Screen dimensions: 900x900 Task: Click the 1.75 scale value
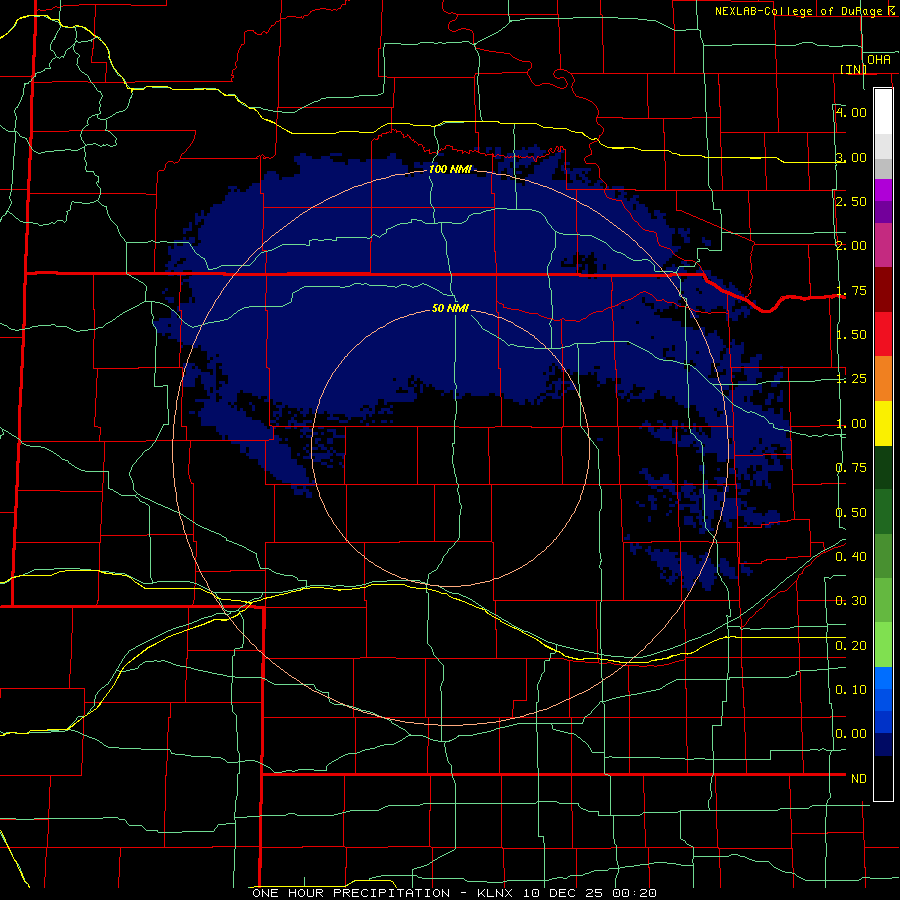tap(851, 290)
